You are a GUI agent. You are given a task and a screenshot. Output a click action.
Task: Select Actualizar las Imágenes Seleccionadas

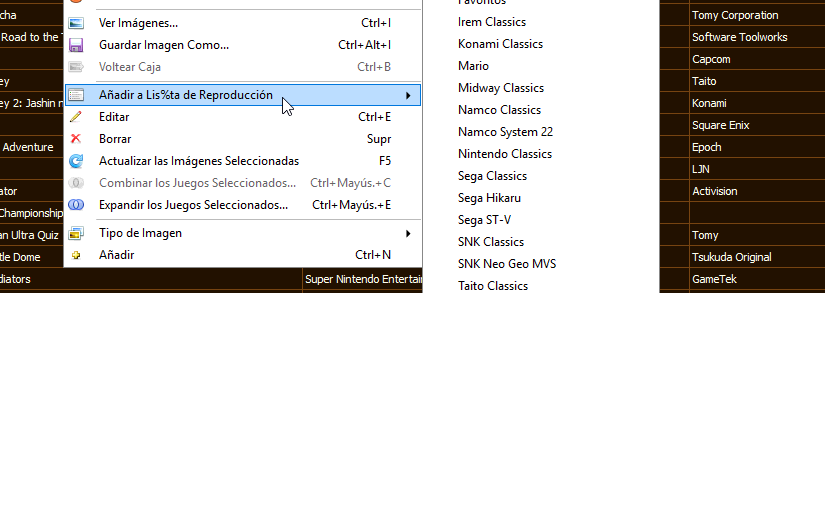(x=243, y=161)
